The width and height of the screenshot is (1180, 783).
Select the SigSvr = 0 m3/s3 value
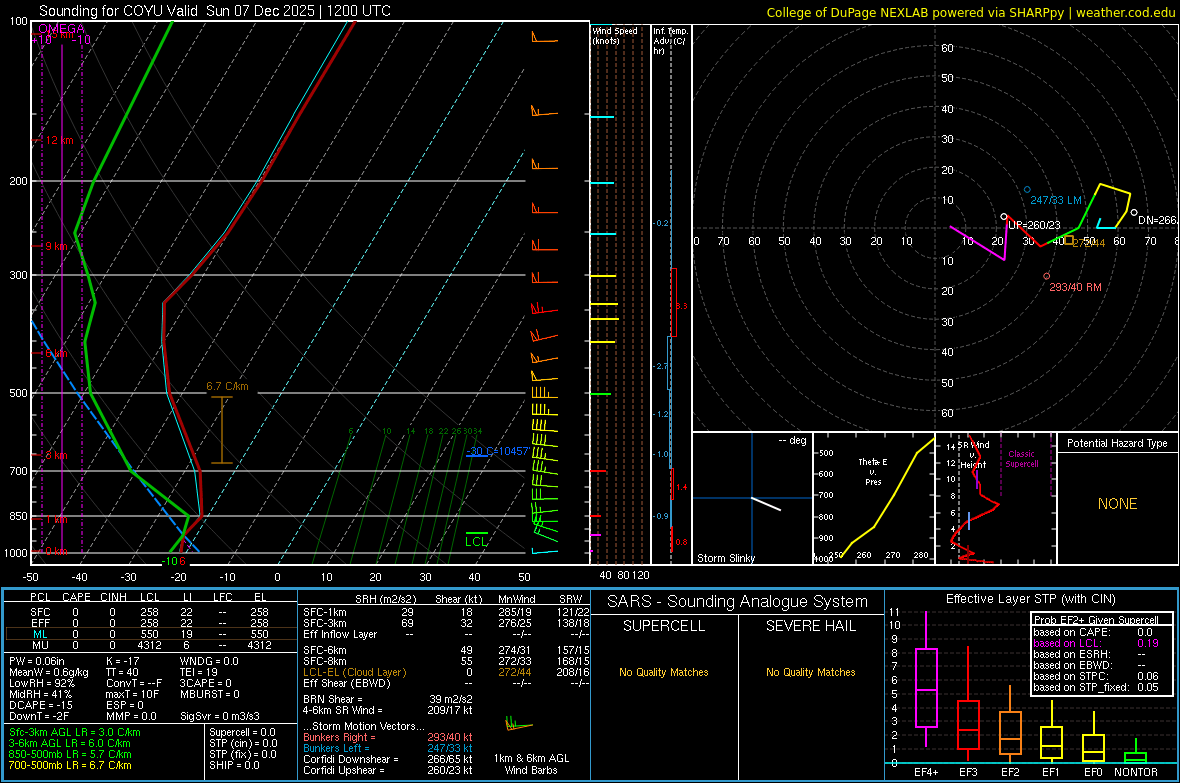220,716
